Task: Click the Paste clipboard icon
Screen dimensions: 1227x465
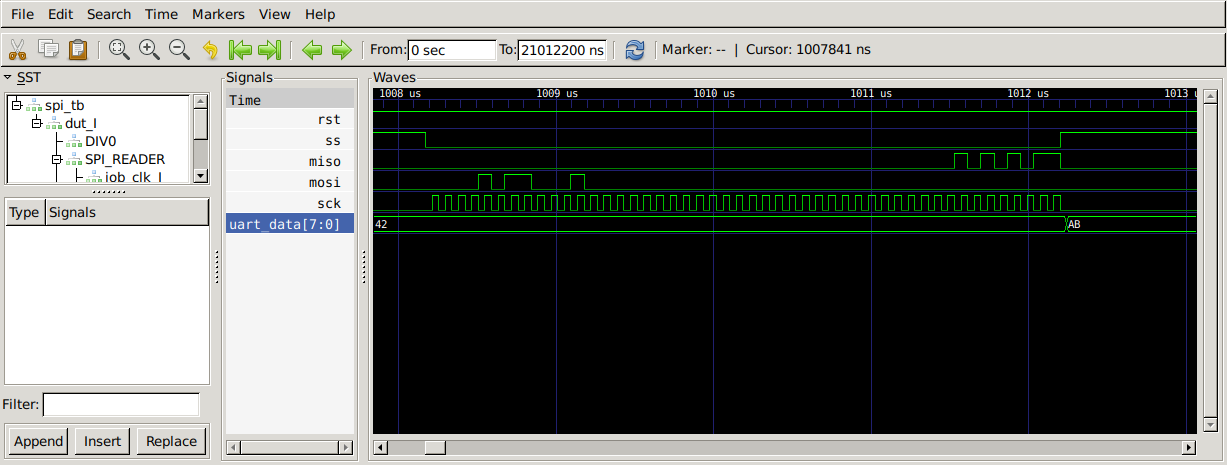Action: [77, 49]
